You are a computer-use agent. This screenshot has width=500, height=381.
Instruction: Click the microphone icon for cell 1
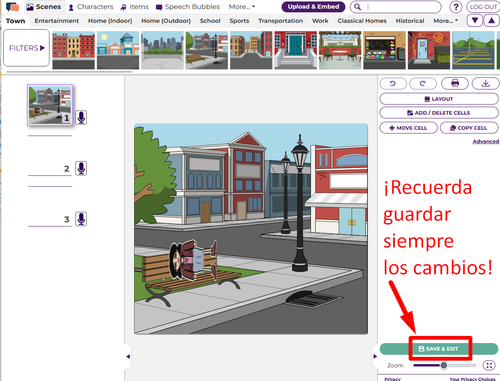click(81, 117)
